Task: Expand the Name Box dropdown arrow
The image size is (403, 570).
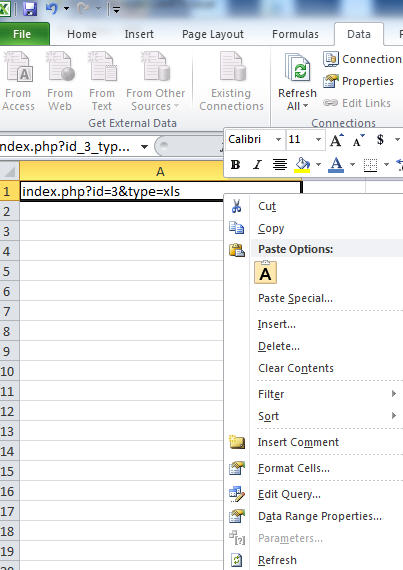Action: point(144,147)
